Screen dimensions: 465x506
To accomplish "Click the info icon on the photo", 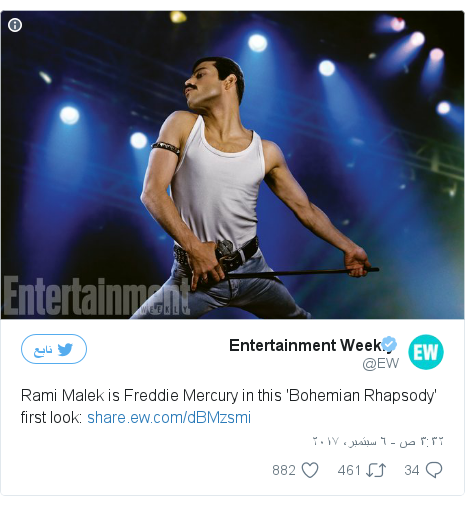I will 15,25.
